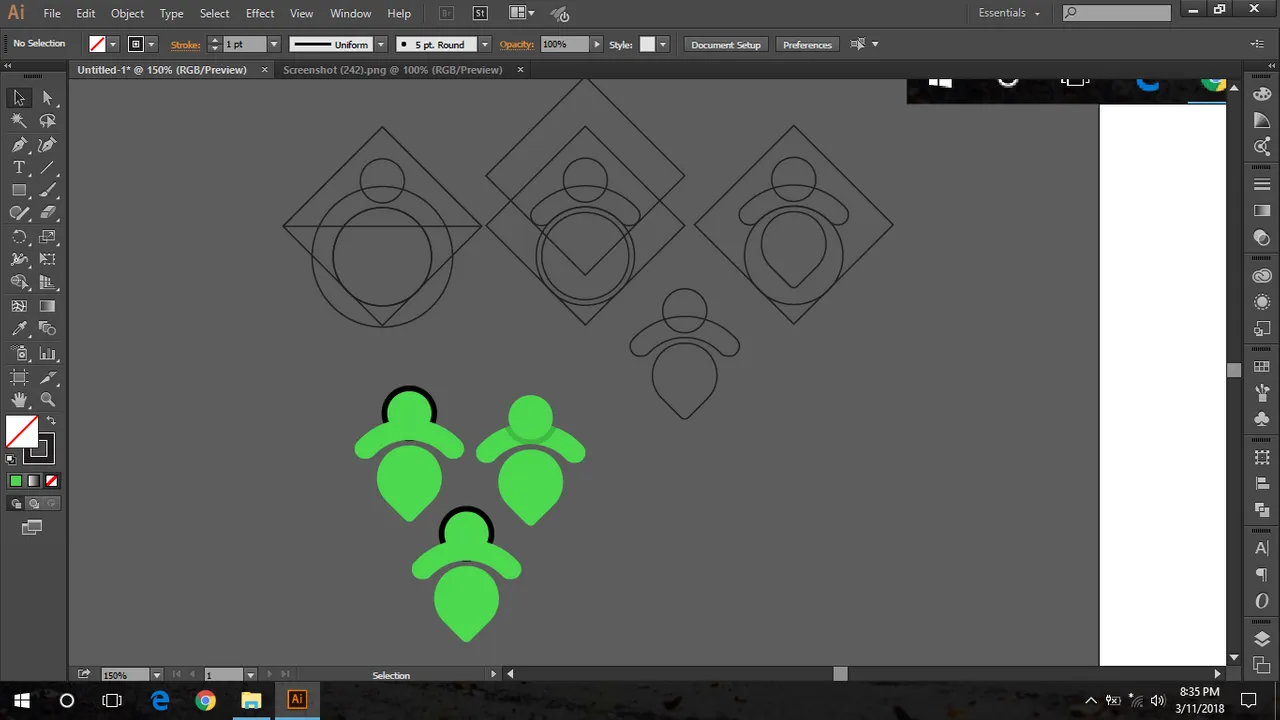Select the Lasso tool
This screenshot has height=720, width=1280.
[x=47, y=120]
